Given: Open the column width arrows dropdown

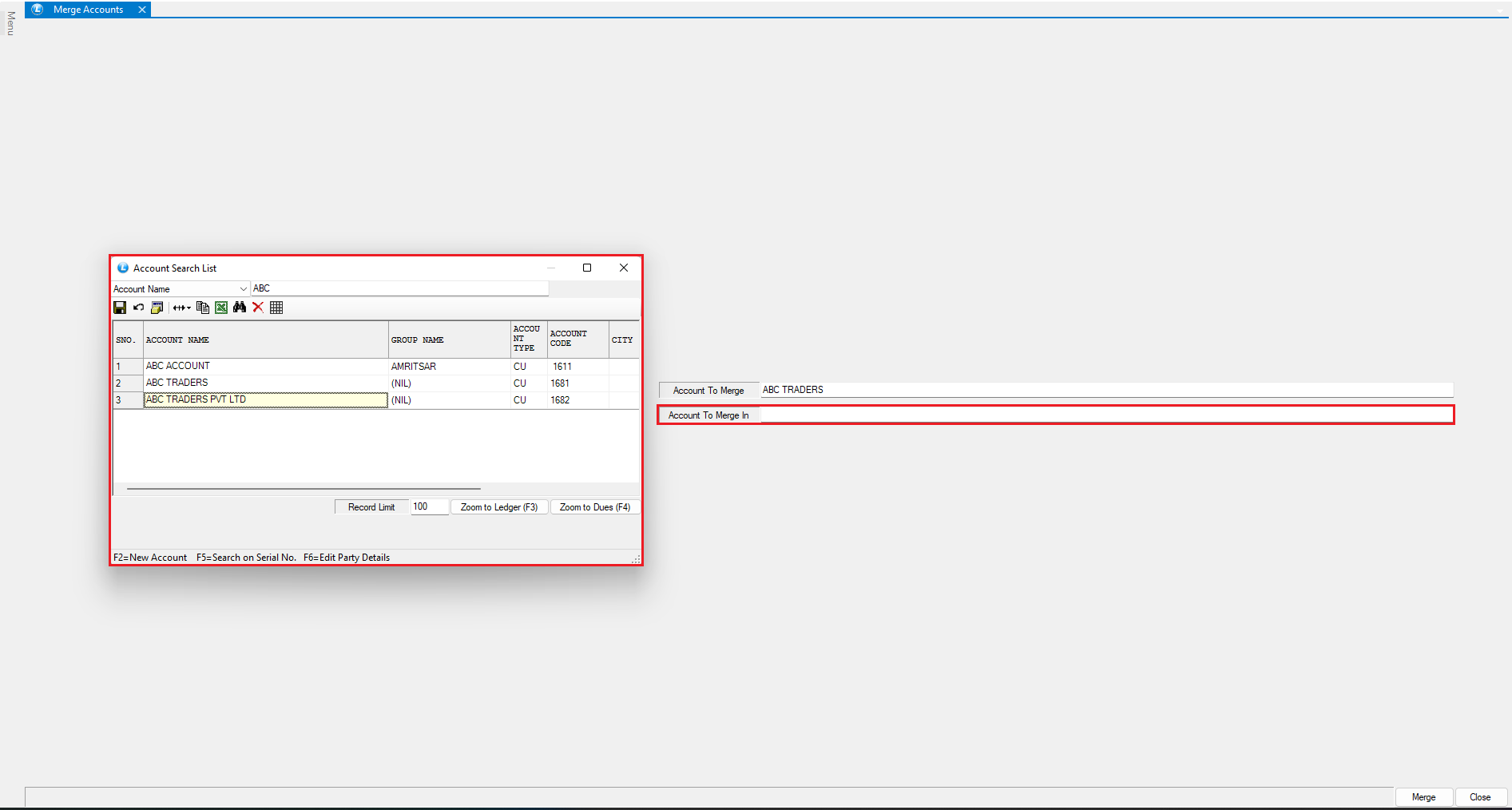Looking at the screenshot, I should pos(182,308).
